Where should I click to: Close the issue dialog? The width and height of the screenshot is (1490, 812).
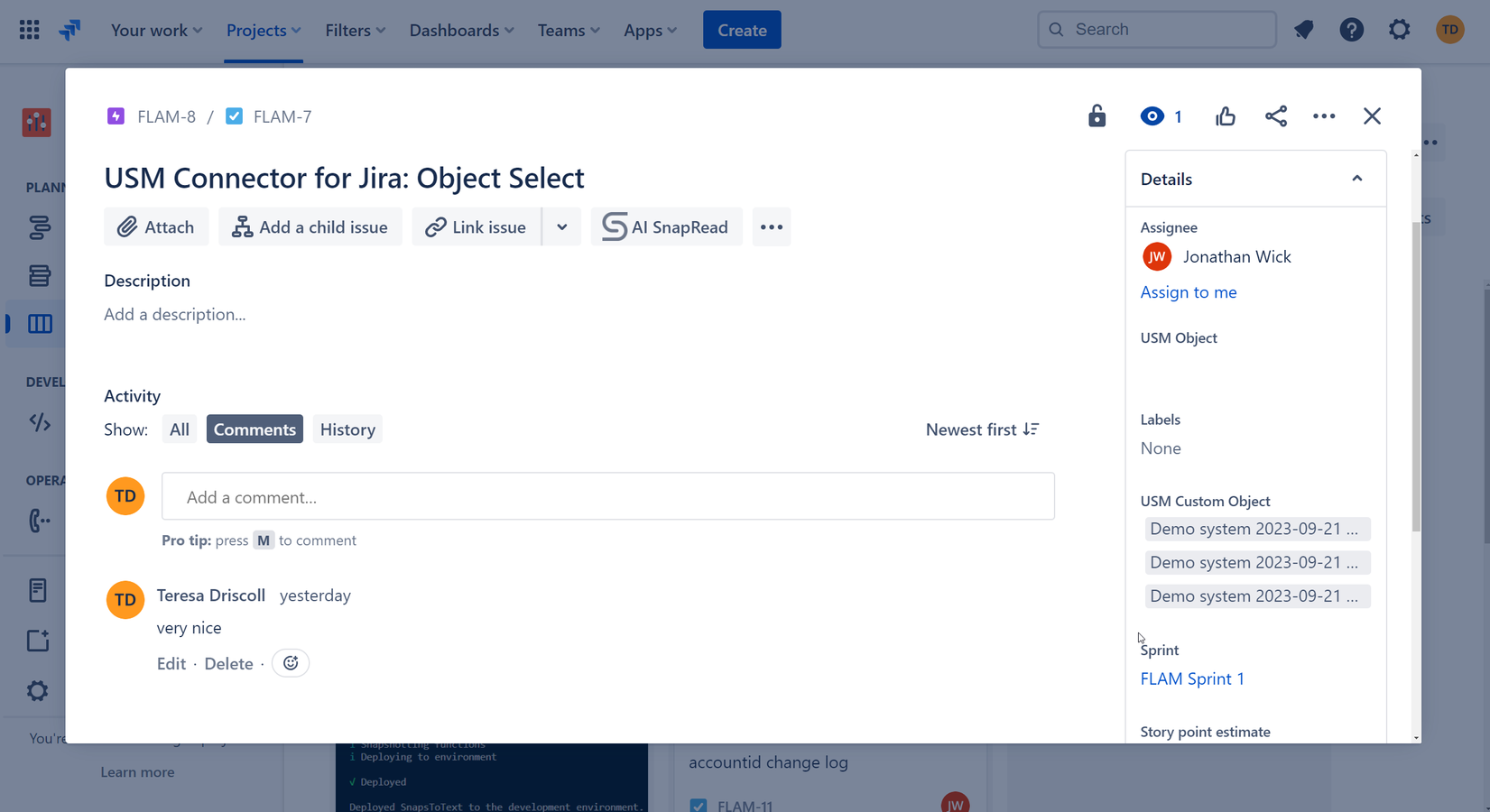pyautogui.click(x=1372, y=115)
